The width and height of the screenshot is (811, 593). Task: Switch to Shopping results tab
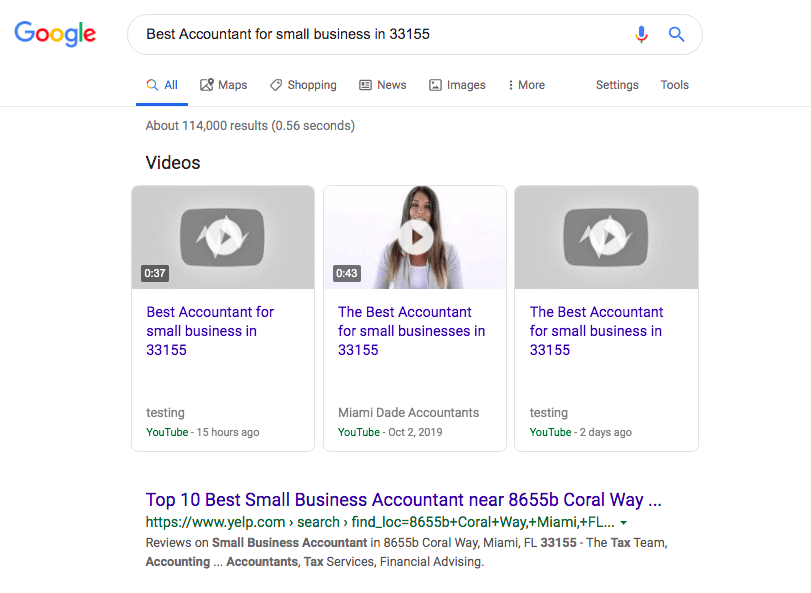pos(303,85)
